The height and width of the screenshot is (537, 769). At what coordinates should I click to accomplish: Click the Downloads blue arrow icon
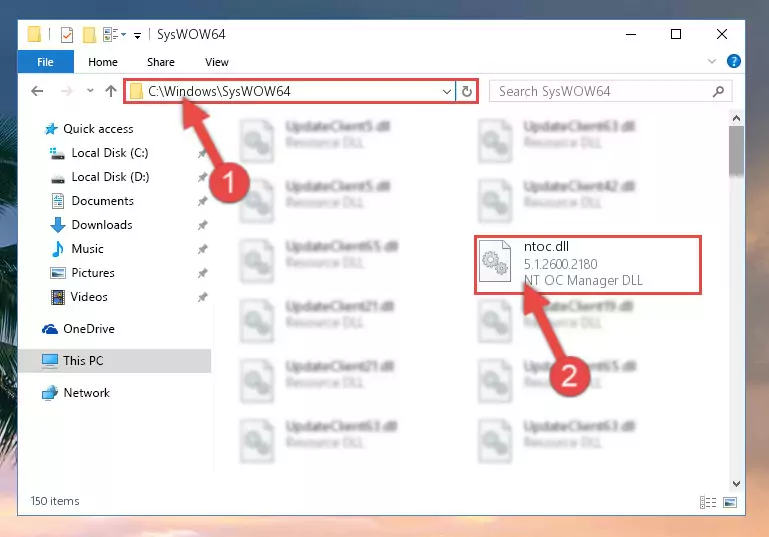click(57, 225)
